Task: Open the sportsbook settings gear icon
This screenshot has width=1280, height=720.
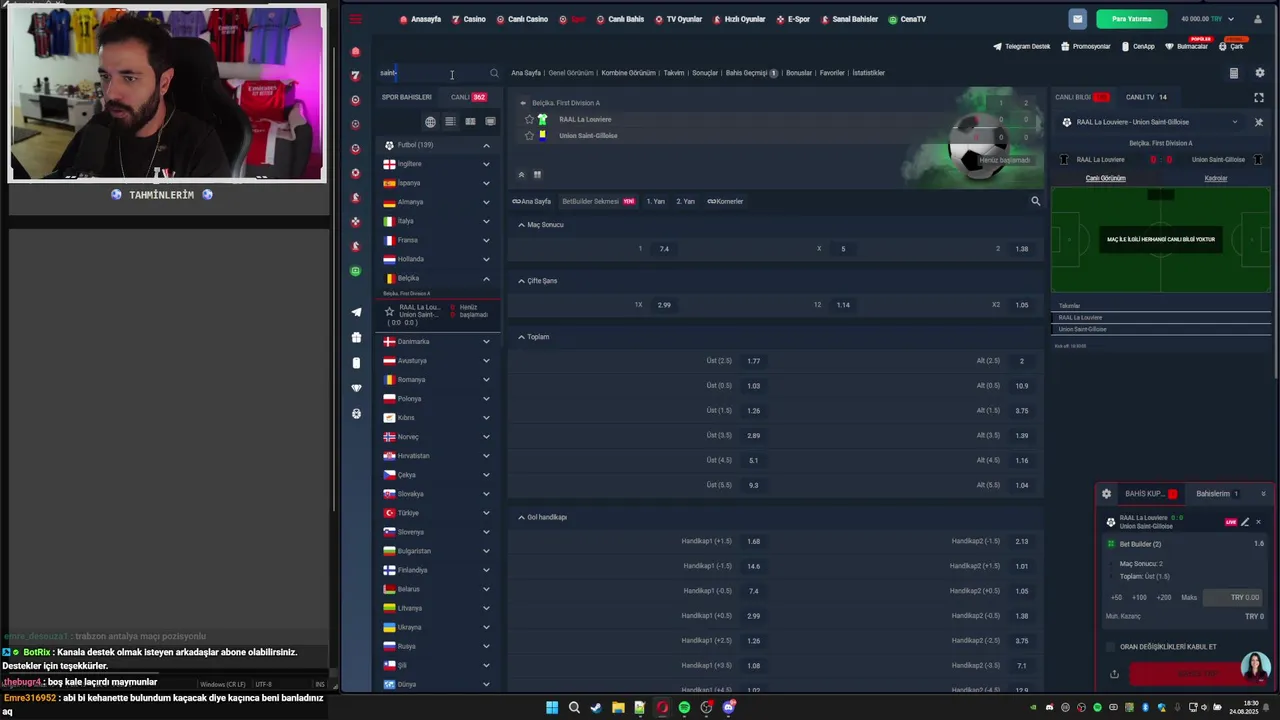Action: click(x=1259, y=73)
